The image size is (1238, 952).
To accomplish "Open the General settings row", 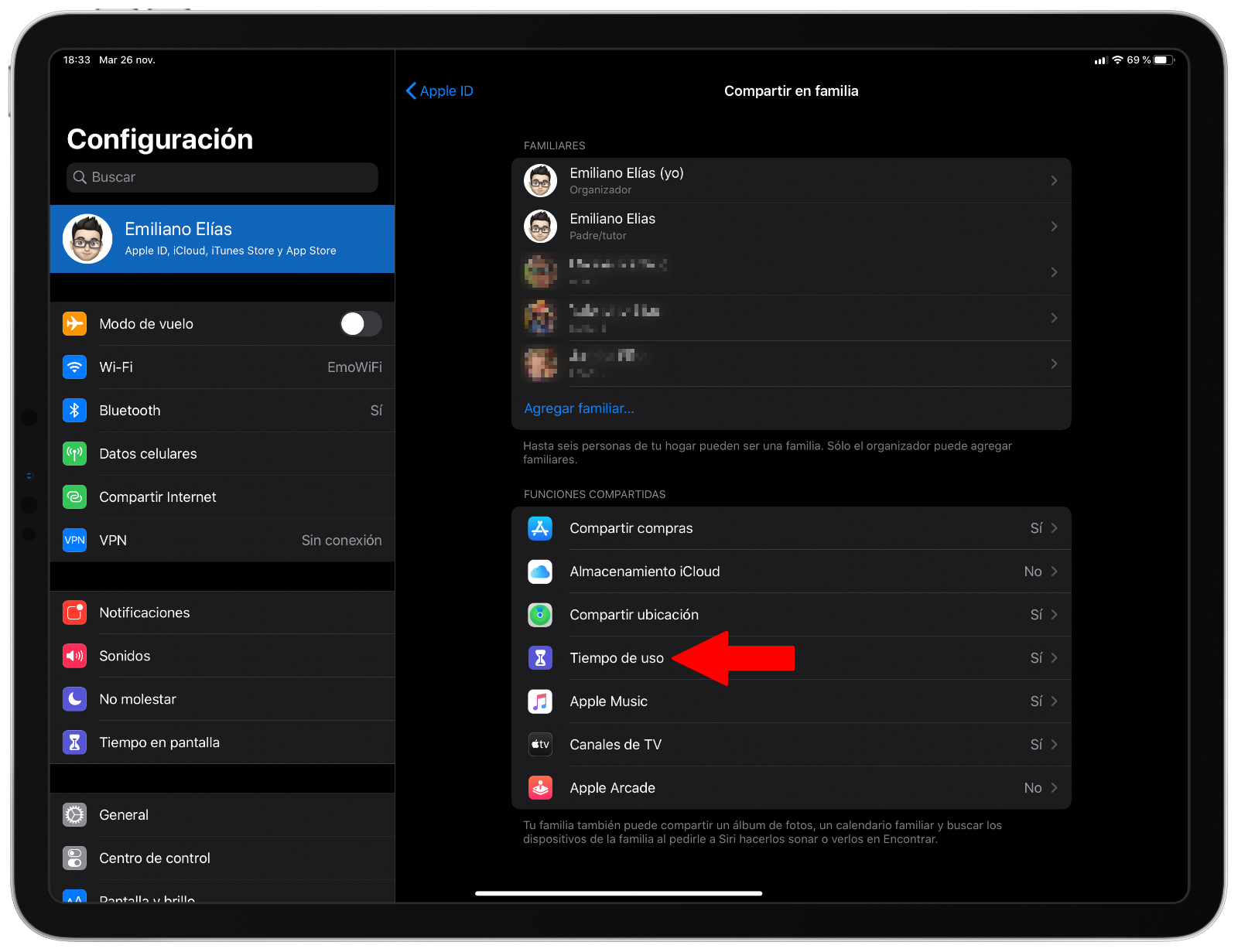I will 222,814.
